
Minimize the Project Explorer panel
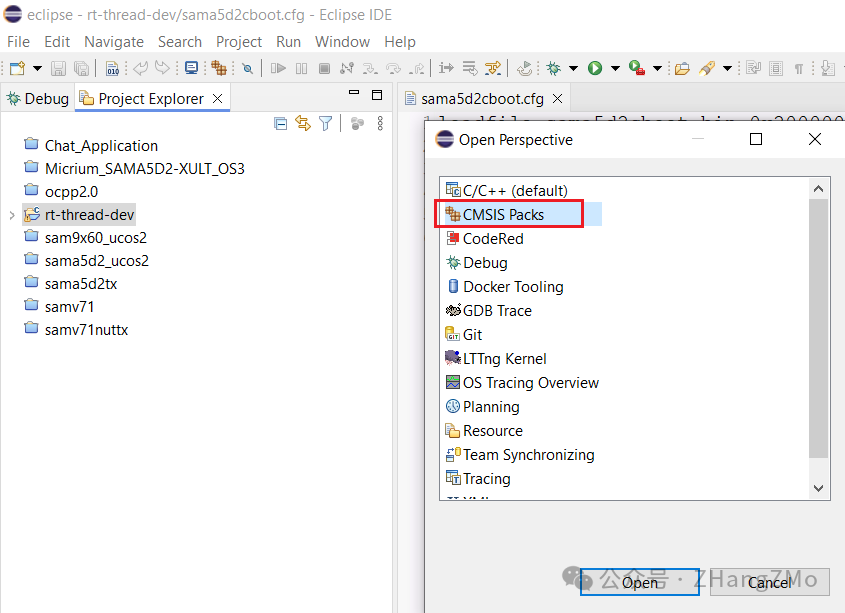click(354, 93)
